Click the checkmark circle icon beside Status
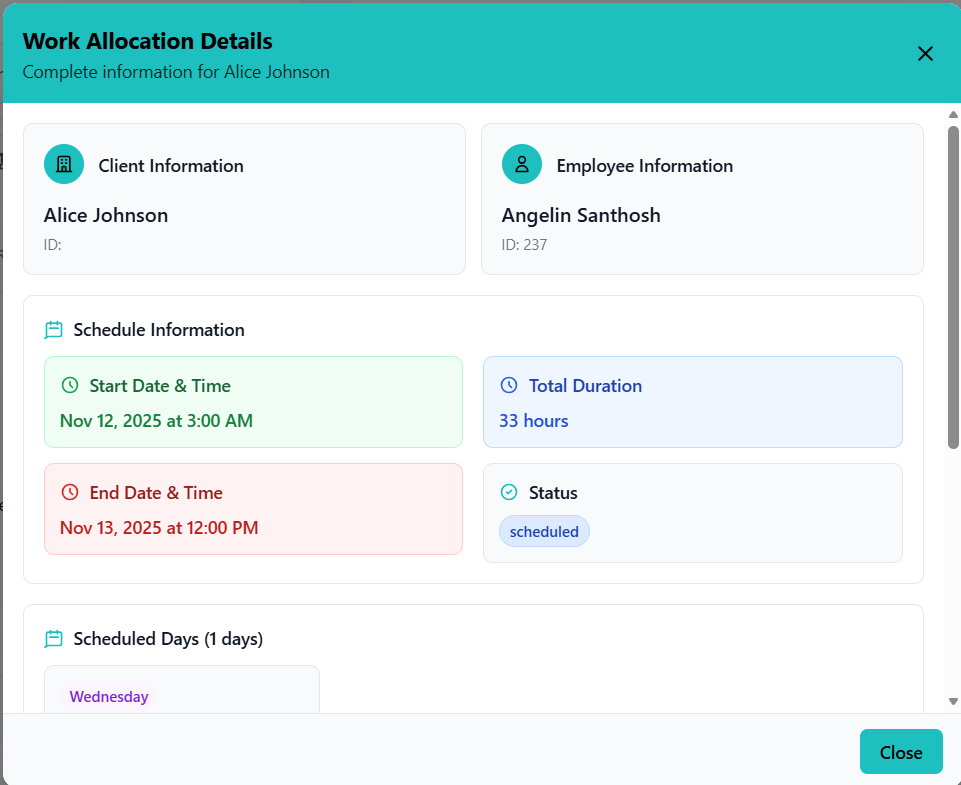Screen dimensions: 961x785 click(509, 492)
